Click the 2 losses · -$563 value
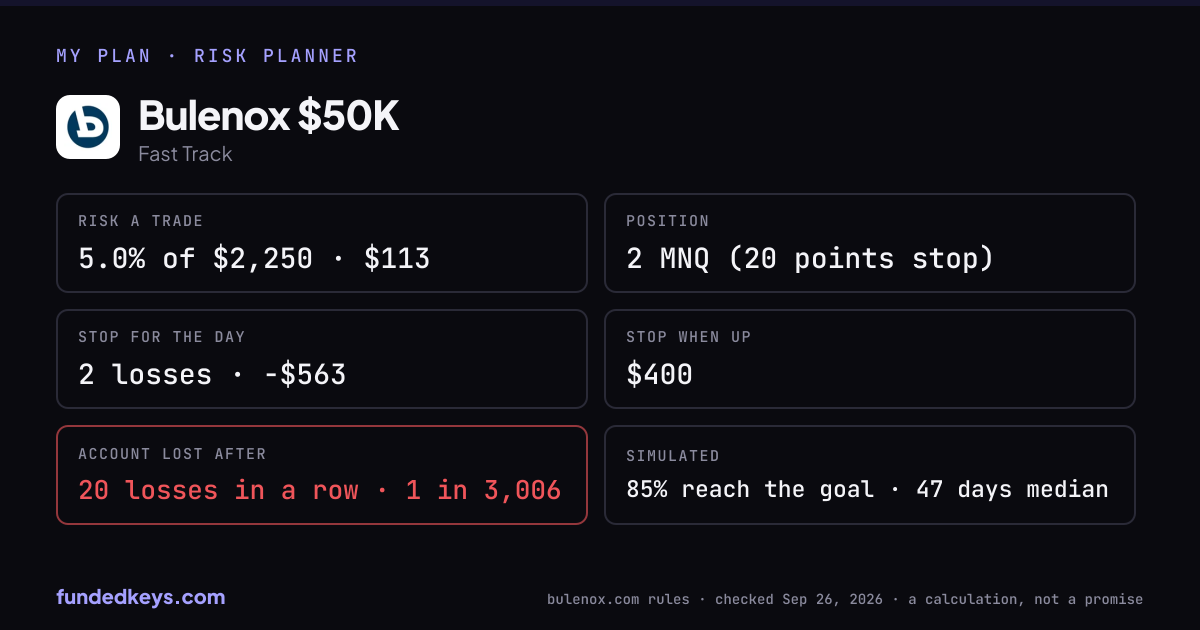 coord(212,375)
